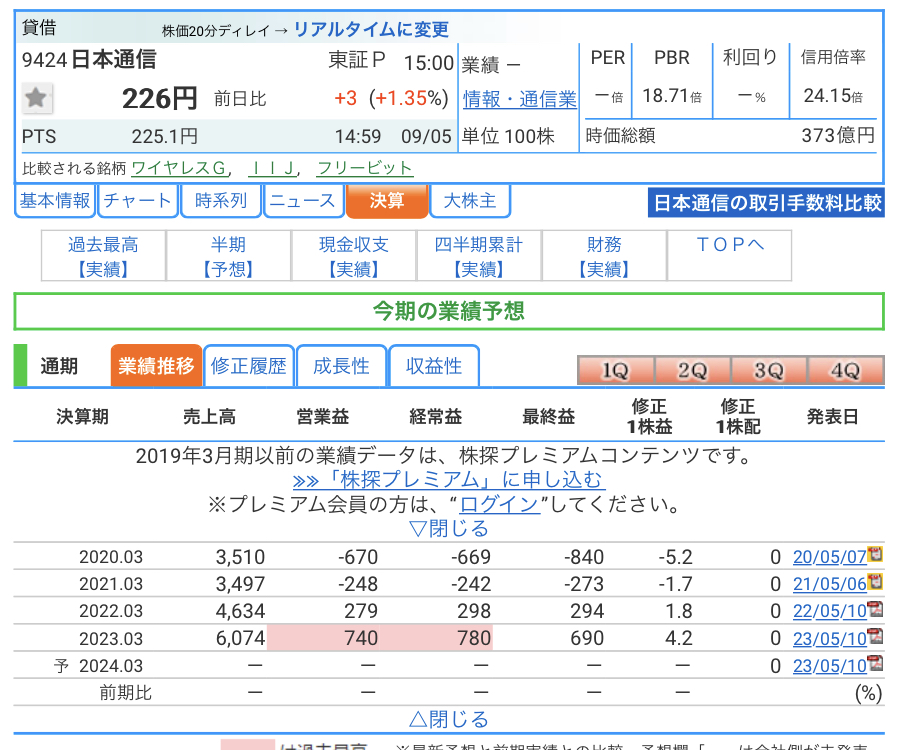Click highlighted 740 operating profit cell

click(x=323, y=638)
